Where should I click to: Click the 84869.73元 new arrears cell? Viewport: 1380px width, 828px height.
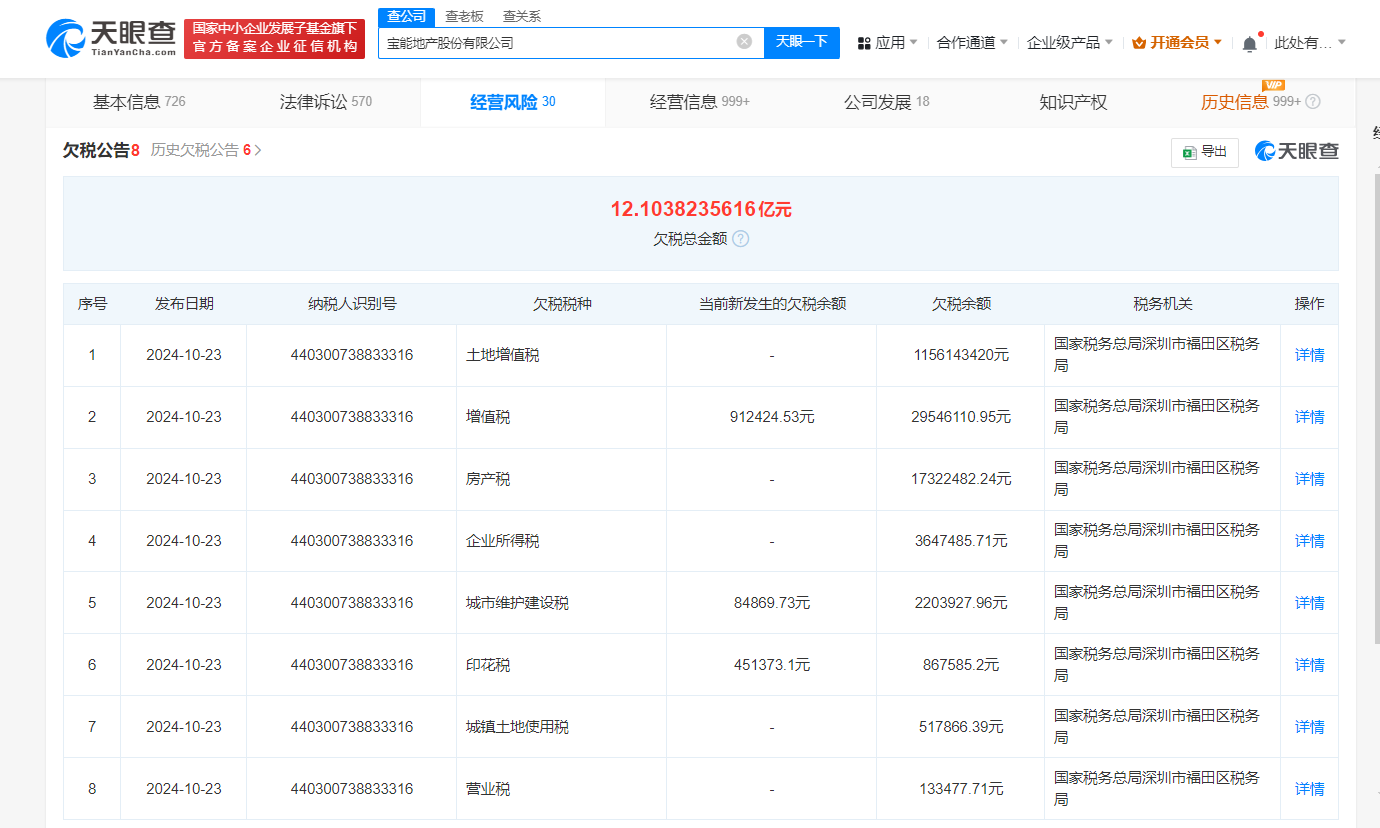click(772, 603)
